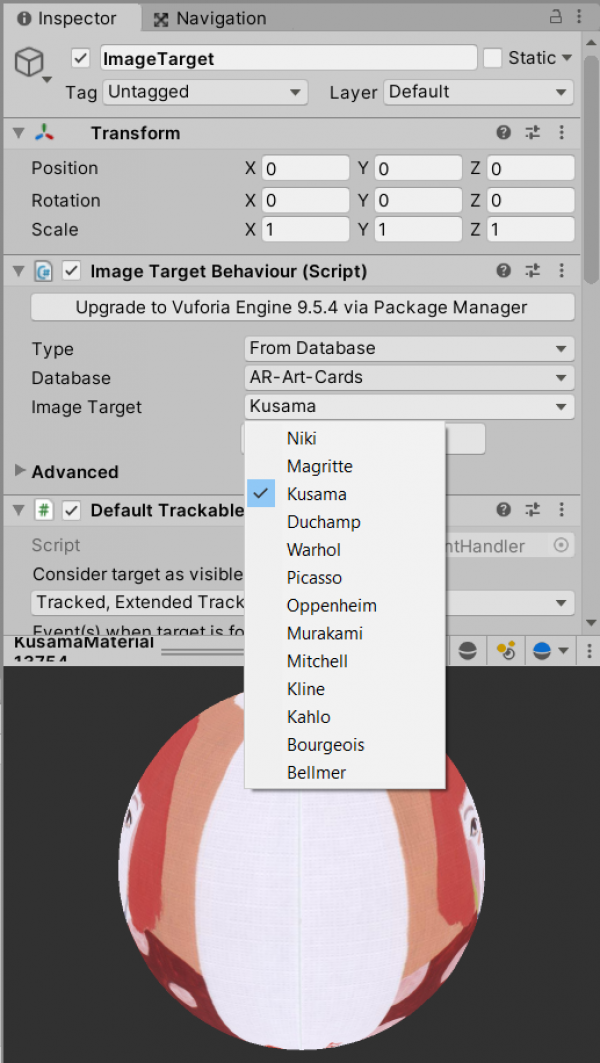This screenshot has height=1063, width=600.
Task: Click the Script object picker circle
Action: 561,545
